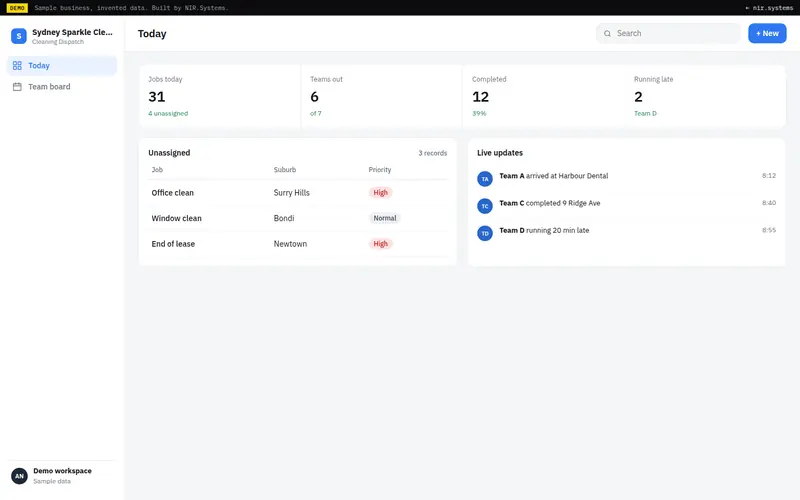Click the Unassigned panel heading
This screenshot has width=800, height=500.
169,153
